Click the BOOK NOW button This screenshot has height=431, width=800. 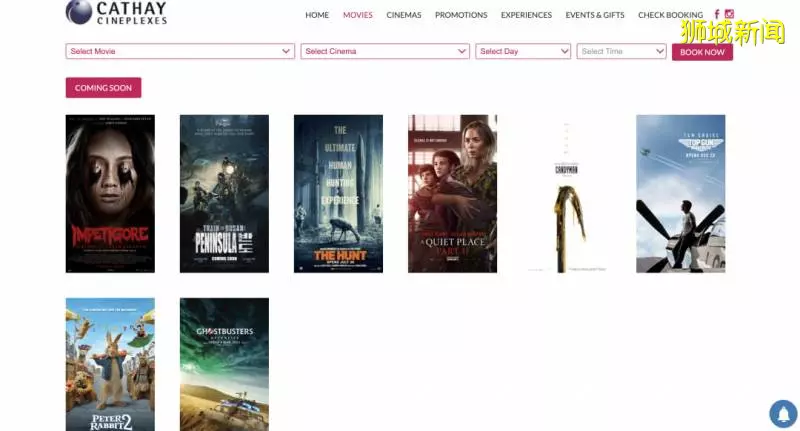point(702,52)
